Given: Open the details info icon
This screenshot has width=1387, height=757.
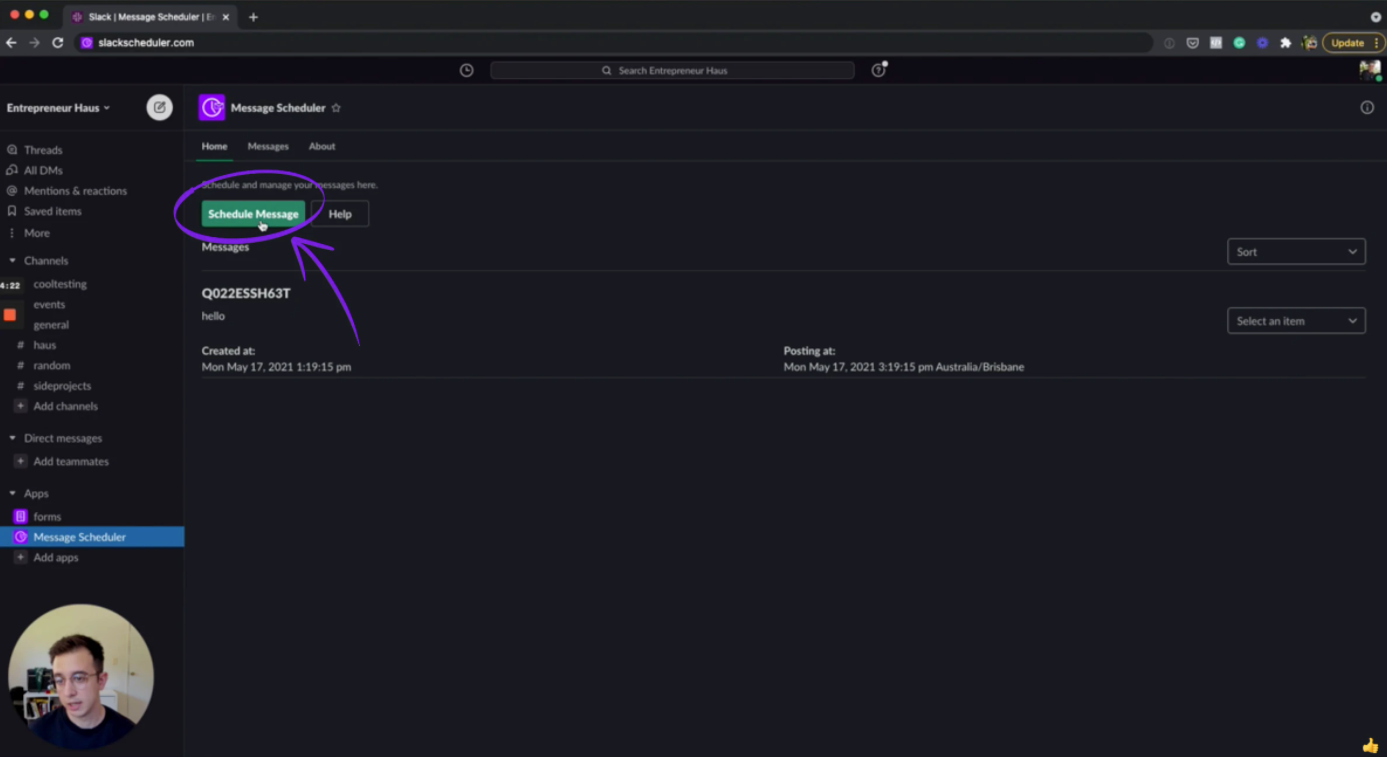Looking at the screenshot, I should [x=1367, y=108].
